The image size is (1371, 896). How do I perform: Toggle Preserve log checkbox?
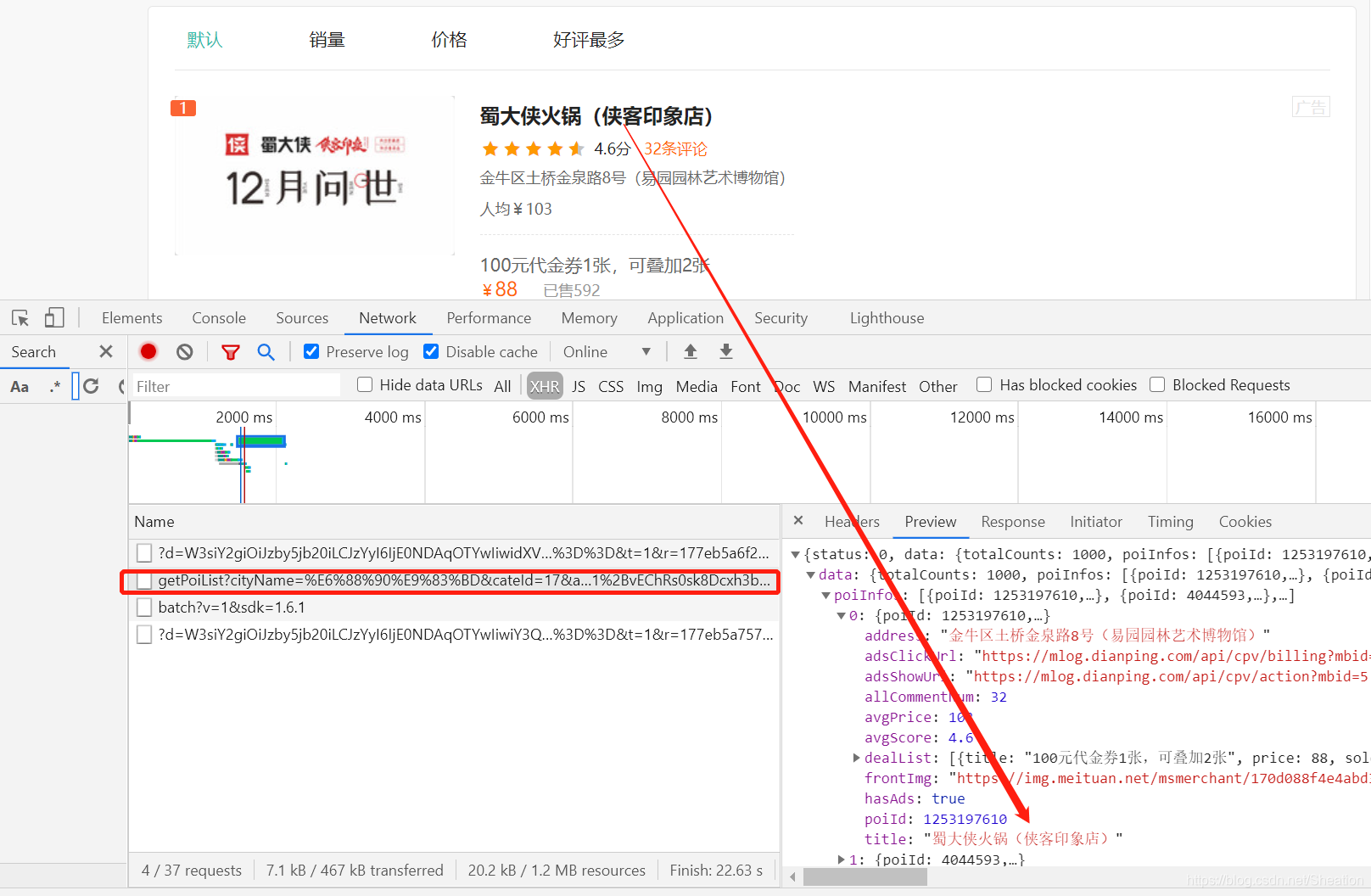tap(311, 351)
